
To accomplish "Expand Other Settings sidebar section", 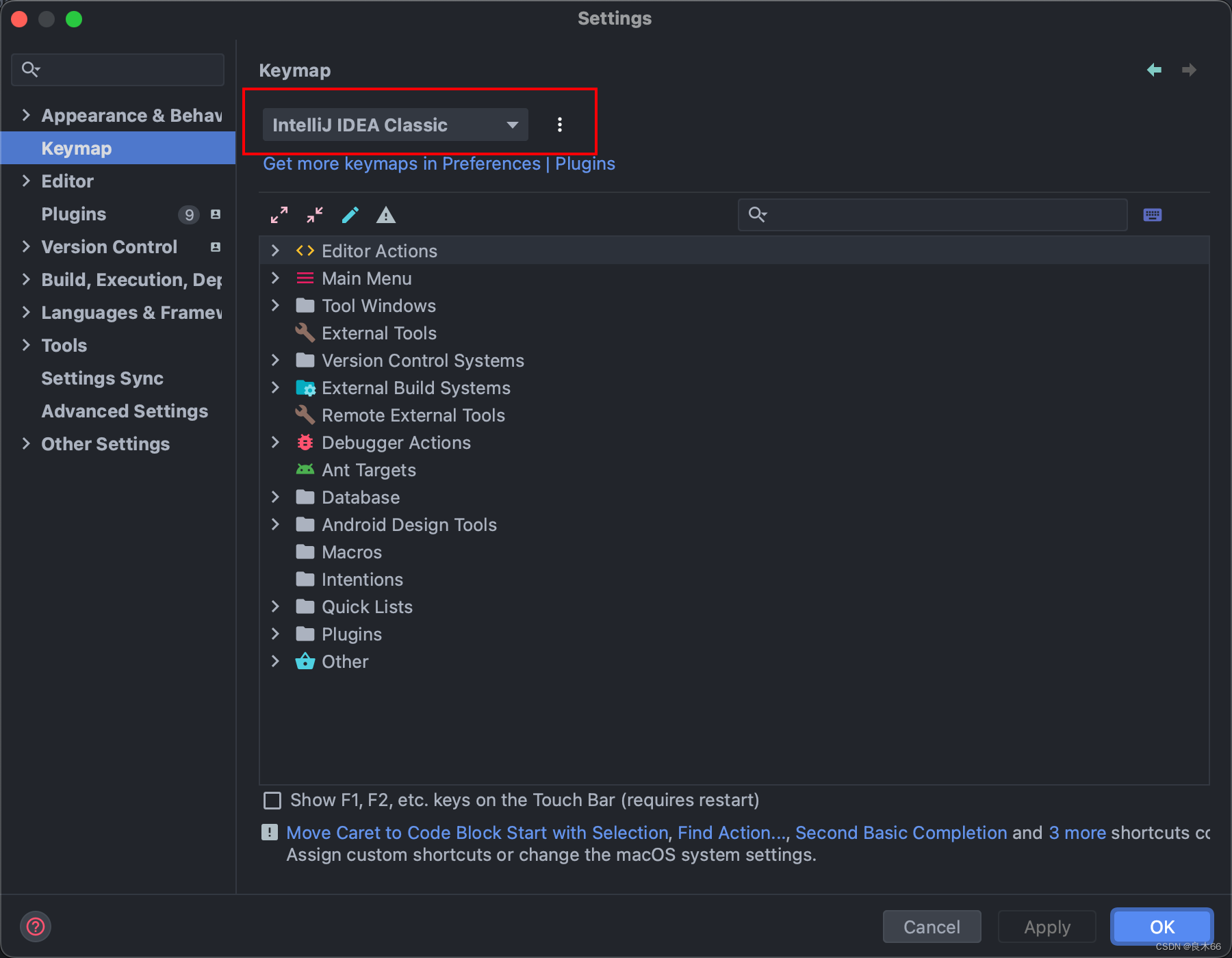I will (x=26, y=444).
